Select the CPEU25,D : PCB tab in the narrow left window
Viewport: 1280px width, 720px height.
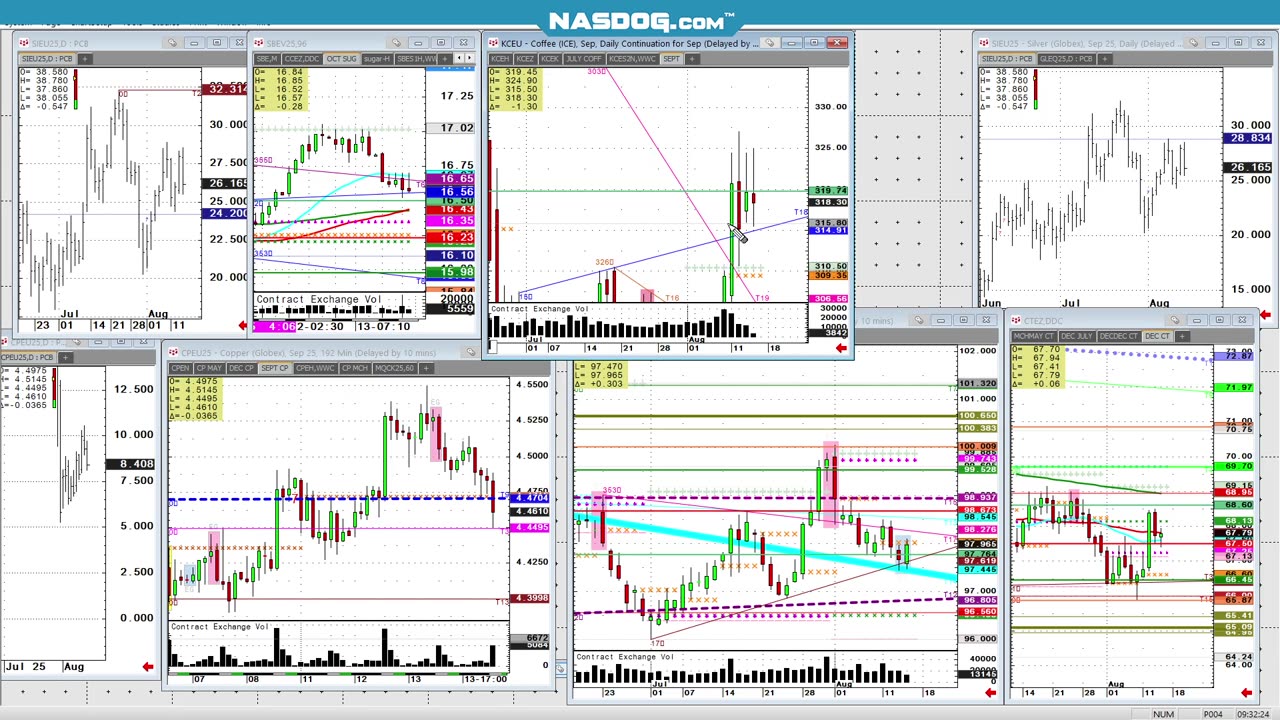(26, 357)
